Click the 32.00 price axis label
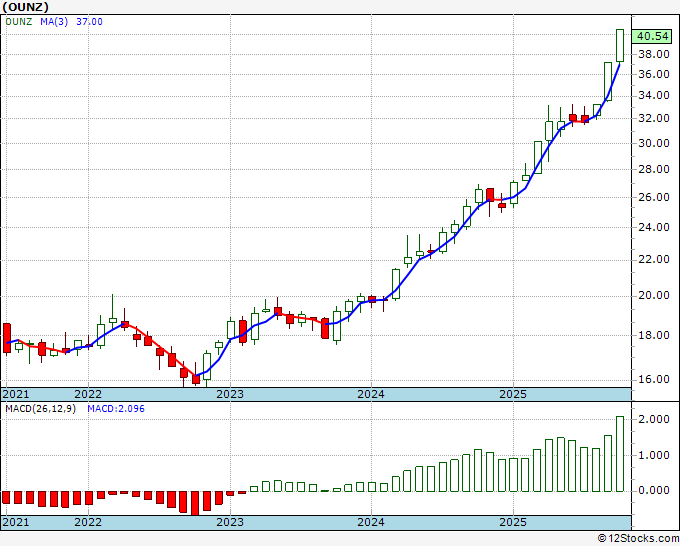 (x=654, y=118)
